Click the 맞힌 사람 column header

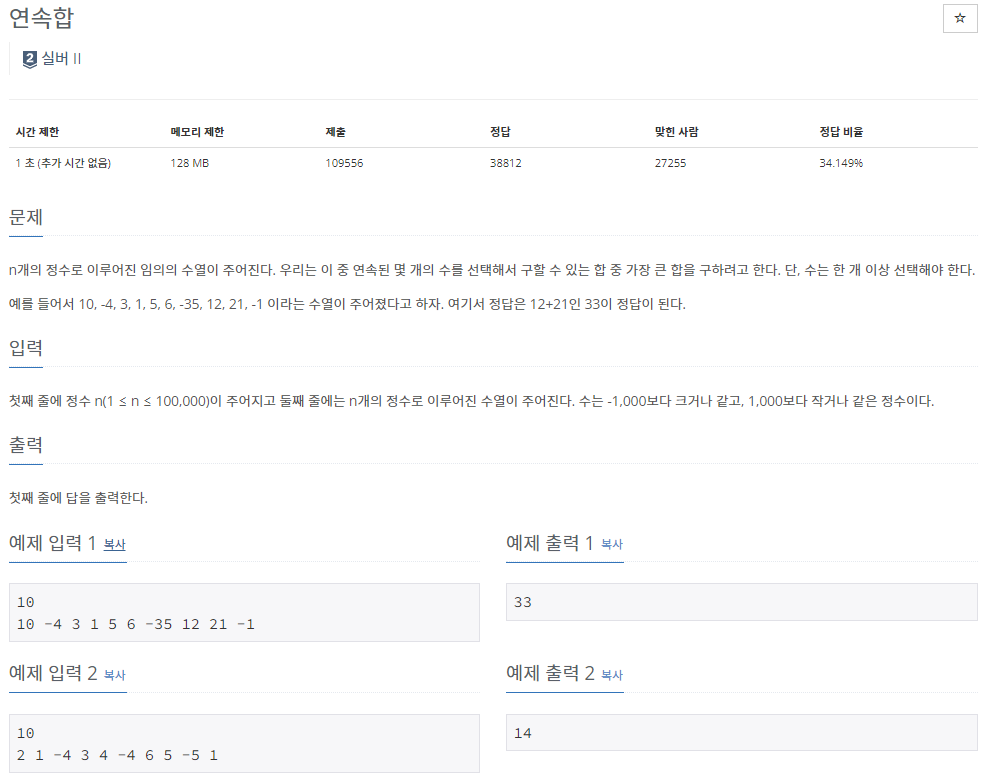tap(677, 132)
